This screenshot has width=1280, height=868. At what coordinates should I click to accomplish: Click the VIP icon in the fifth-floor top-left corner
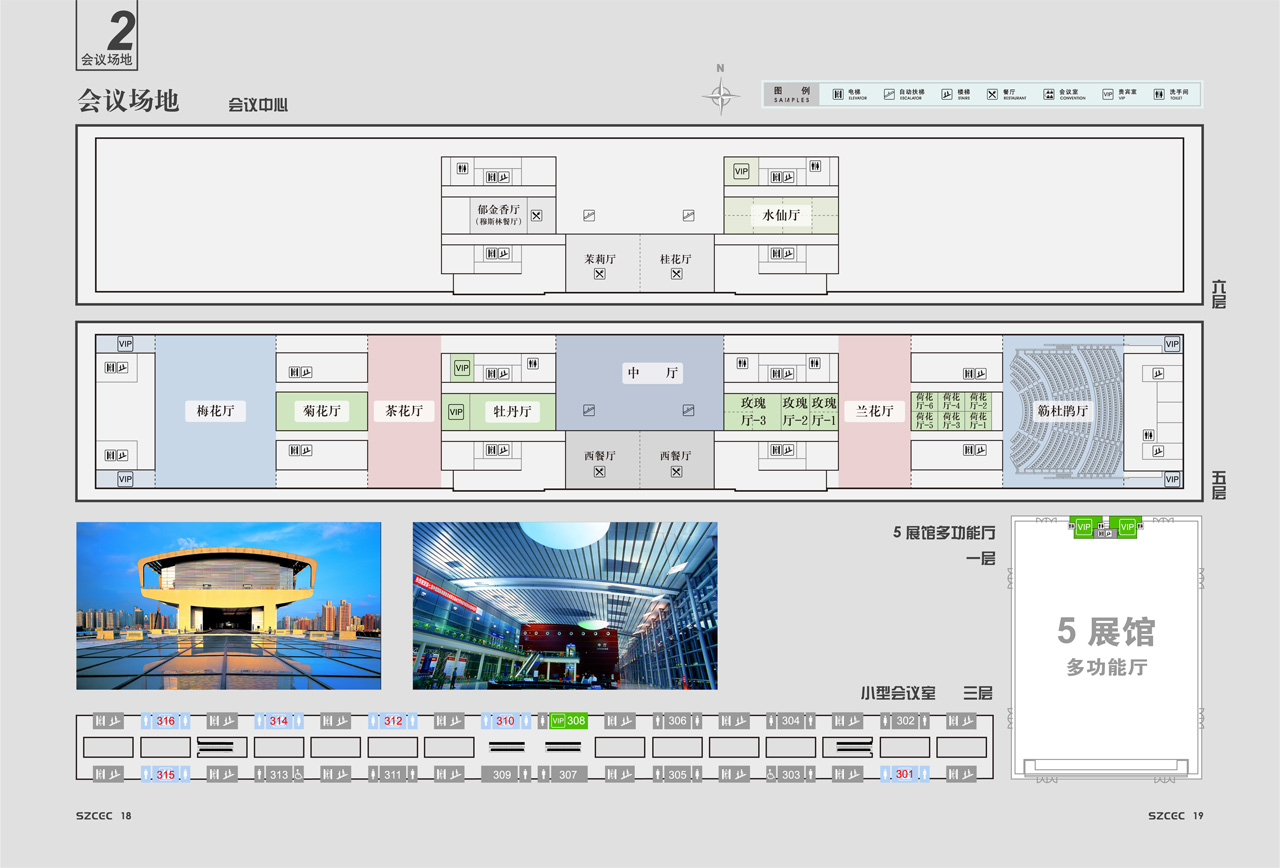(125, 343)
